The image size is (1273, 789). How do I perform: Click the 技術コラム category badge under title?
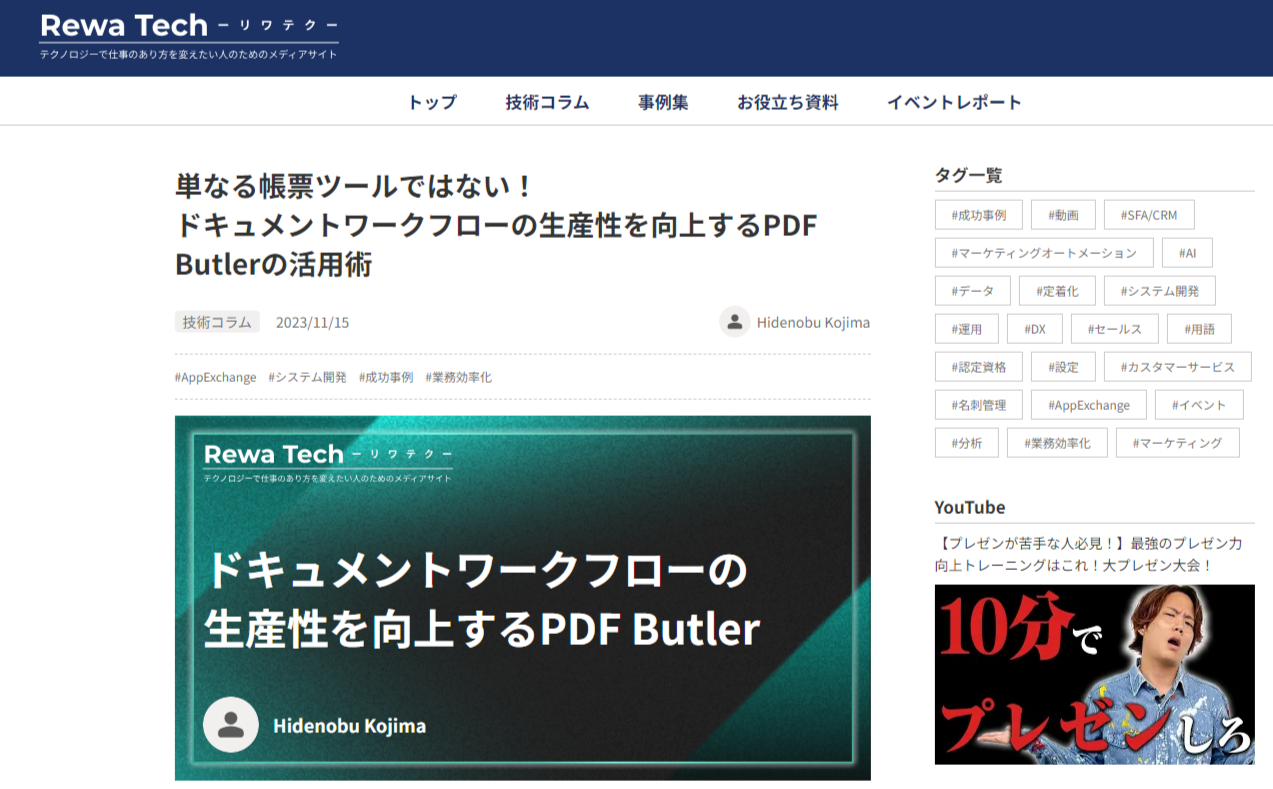click(x=217, y=322)
